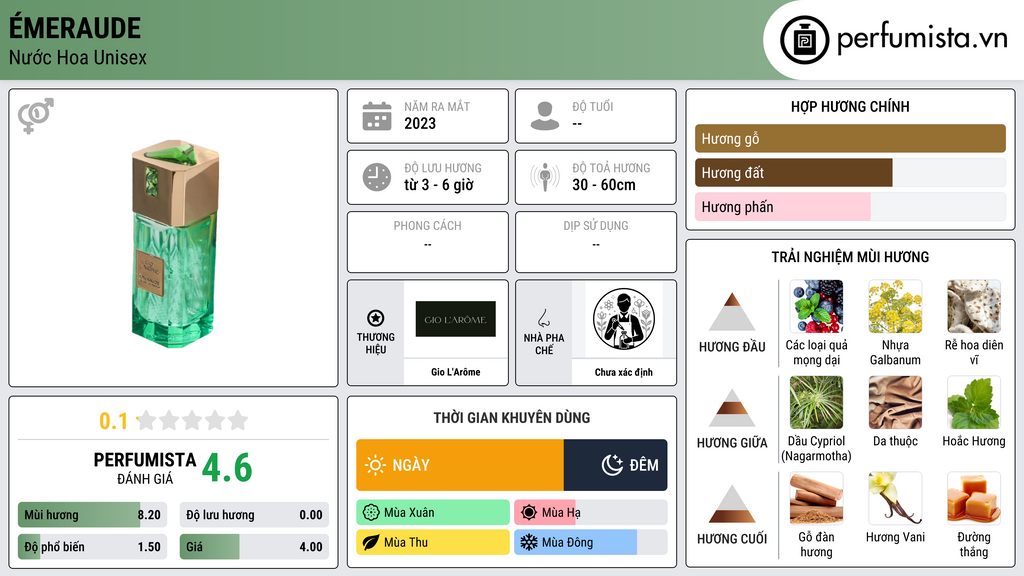Select the Nhựa Galbanum note image
Screen dimensions: 1024x576
click(x=895, y=307)
